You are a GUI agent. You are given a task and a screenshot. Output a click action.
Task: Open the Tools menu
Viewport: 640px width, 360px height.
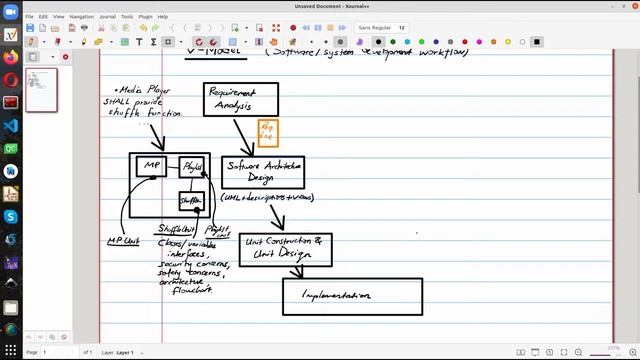coord(127,17)
